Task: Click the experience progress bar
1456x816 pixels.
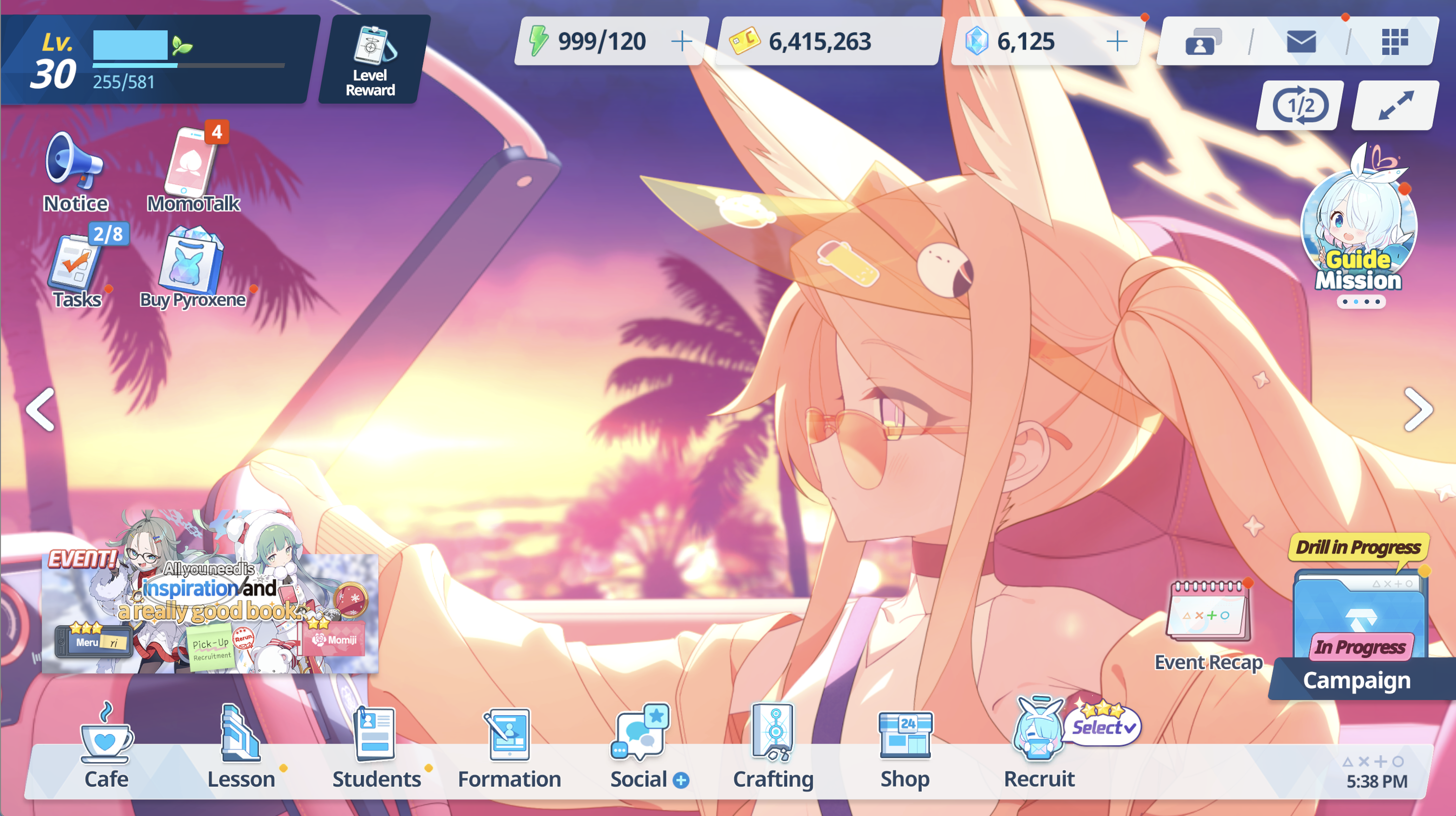Action: pos(189,66)
